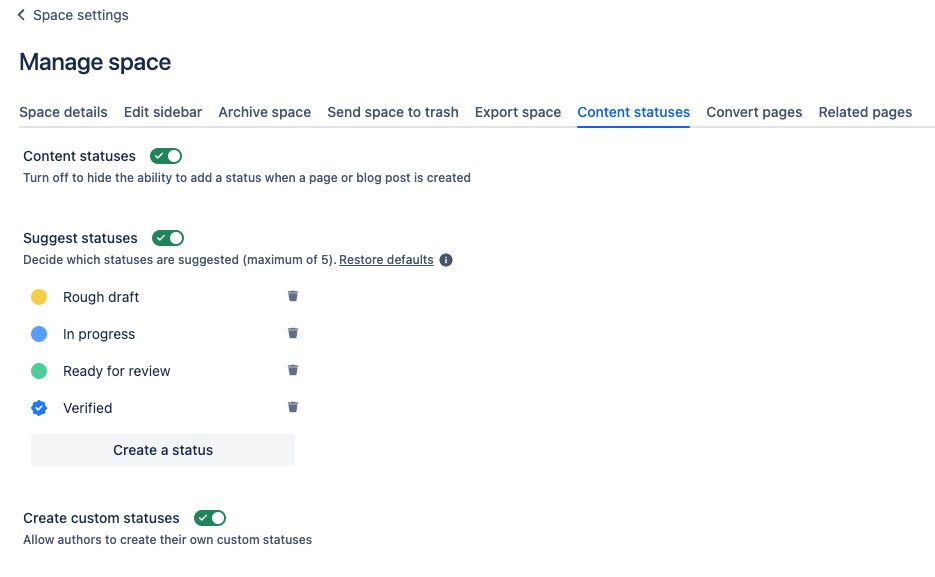Image resolution: width=935 pixels, height=577 pixels.
Task: Open the Archive space tab
Action: [265, 112]
